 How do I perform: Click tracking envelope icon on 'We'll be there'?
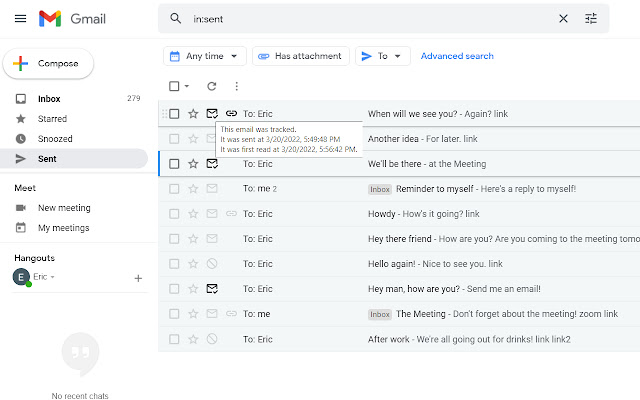[x=212, y=164]
